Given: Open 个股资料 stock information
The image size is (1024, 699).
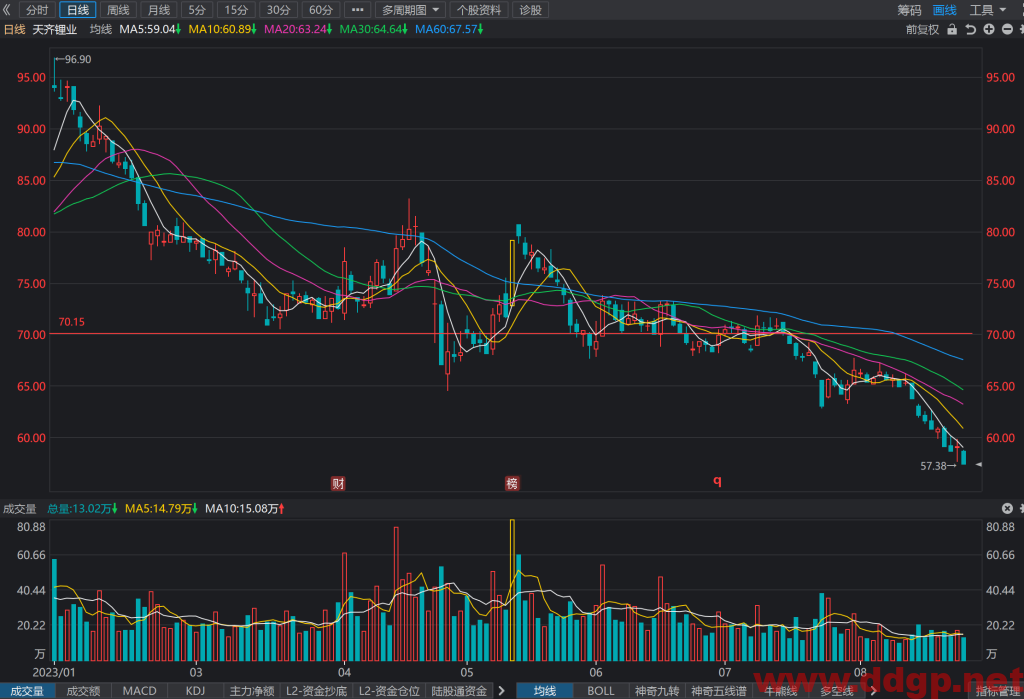Looking at the screenshot, I should 479,10.
